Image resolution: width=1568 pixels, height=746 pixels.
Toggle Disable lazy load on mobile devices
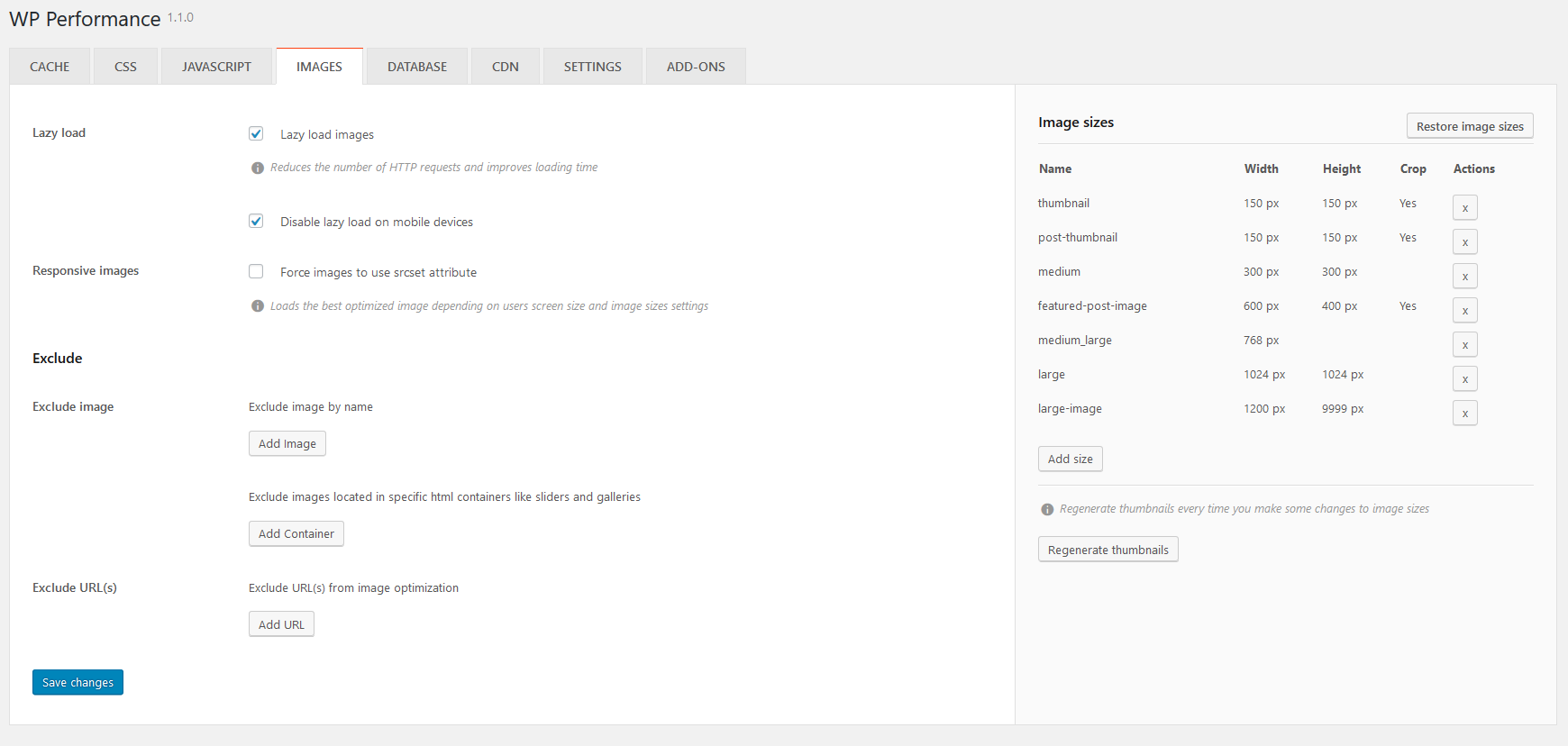[257, 222]
